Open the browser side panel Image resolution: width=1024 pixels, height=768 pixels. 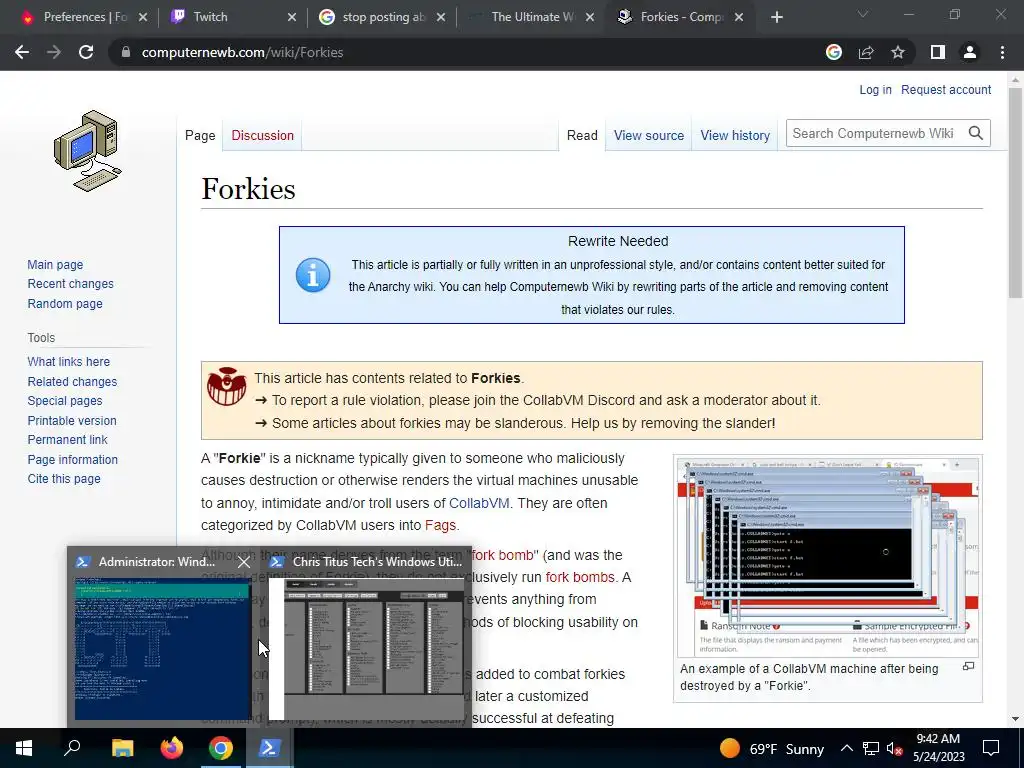point(938,52)
